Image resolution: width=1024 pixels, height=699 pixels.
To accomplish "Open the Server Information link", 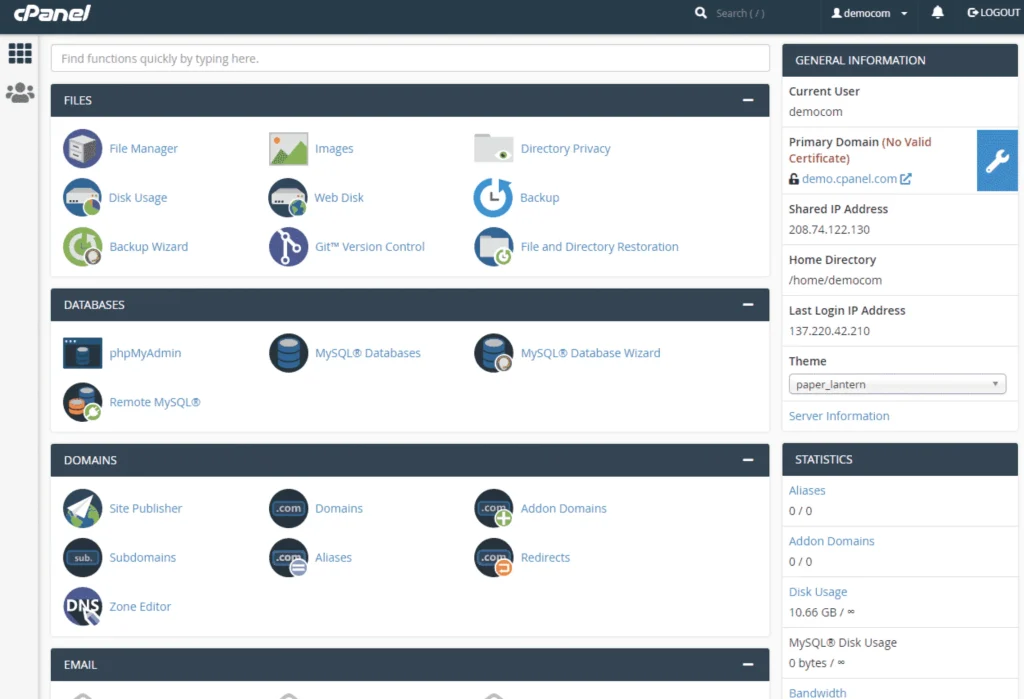I will pyautogui.click(x=839, y=415).
